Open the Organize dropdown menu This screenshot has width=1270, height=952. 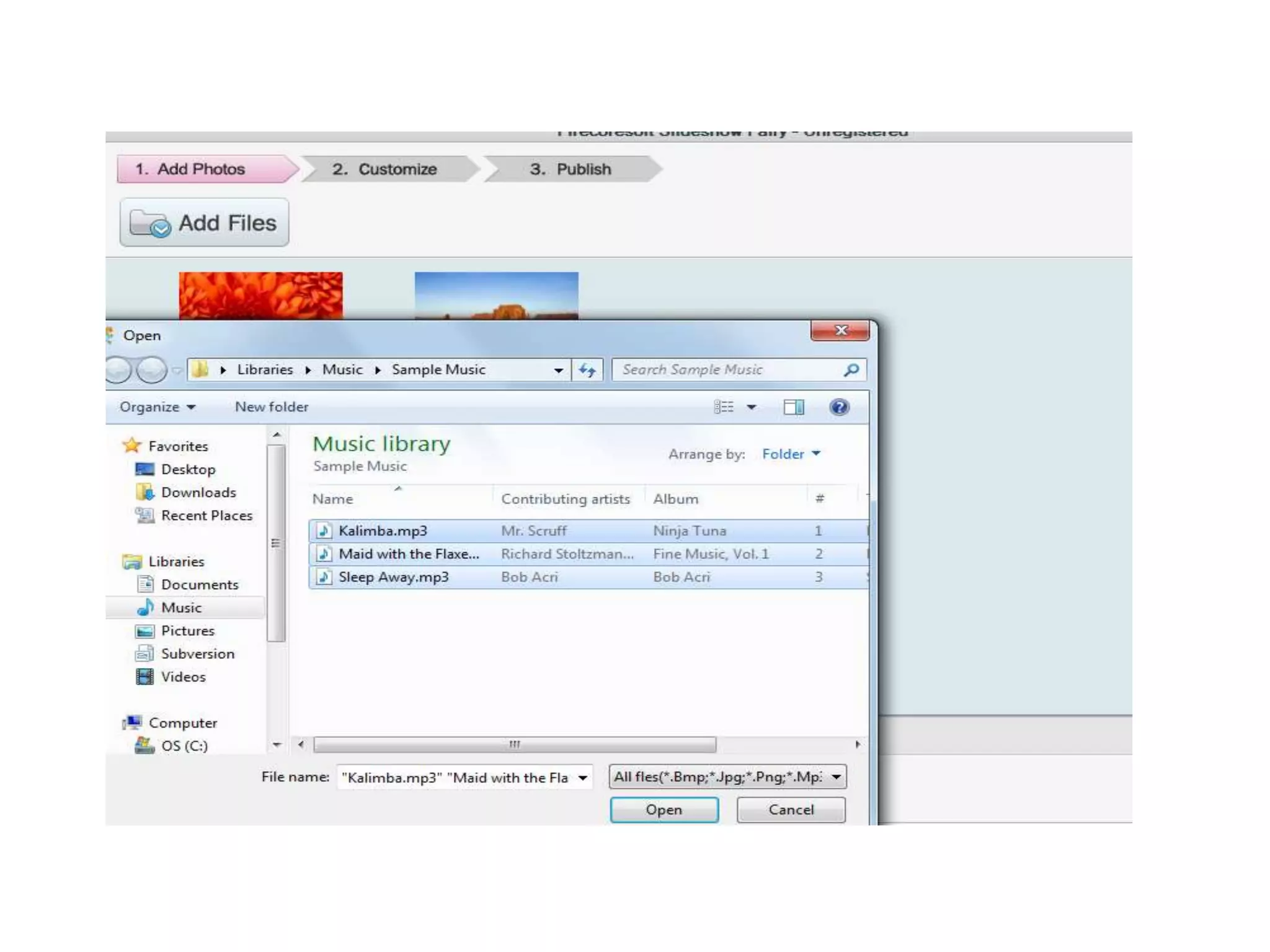pyautogui.click(x=157, y=407)
